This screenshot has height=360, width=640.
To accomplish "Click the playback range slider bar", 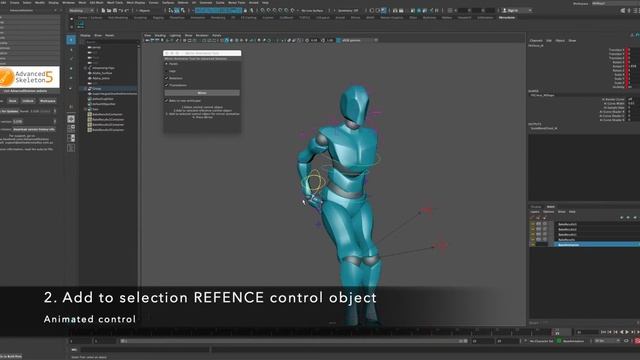I will [294, 341].
